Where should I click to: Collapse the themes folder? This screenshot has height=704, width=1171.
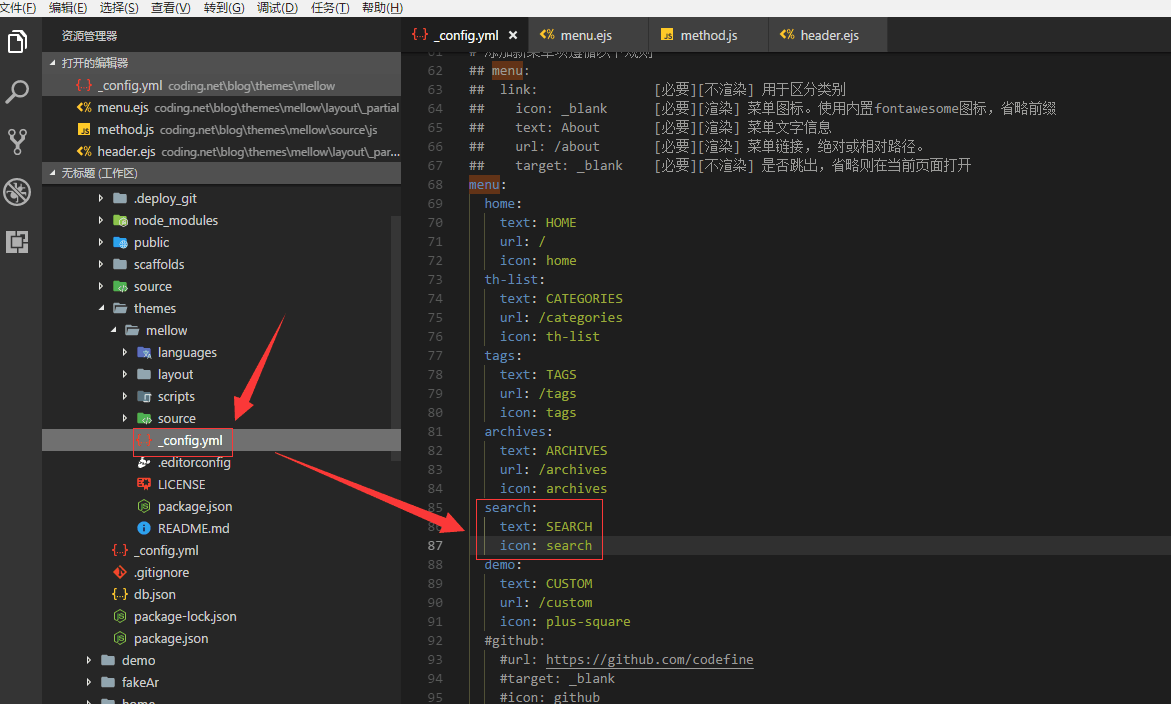click(x=154, y=308)
